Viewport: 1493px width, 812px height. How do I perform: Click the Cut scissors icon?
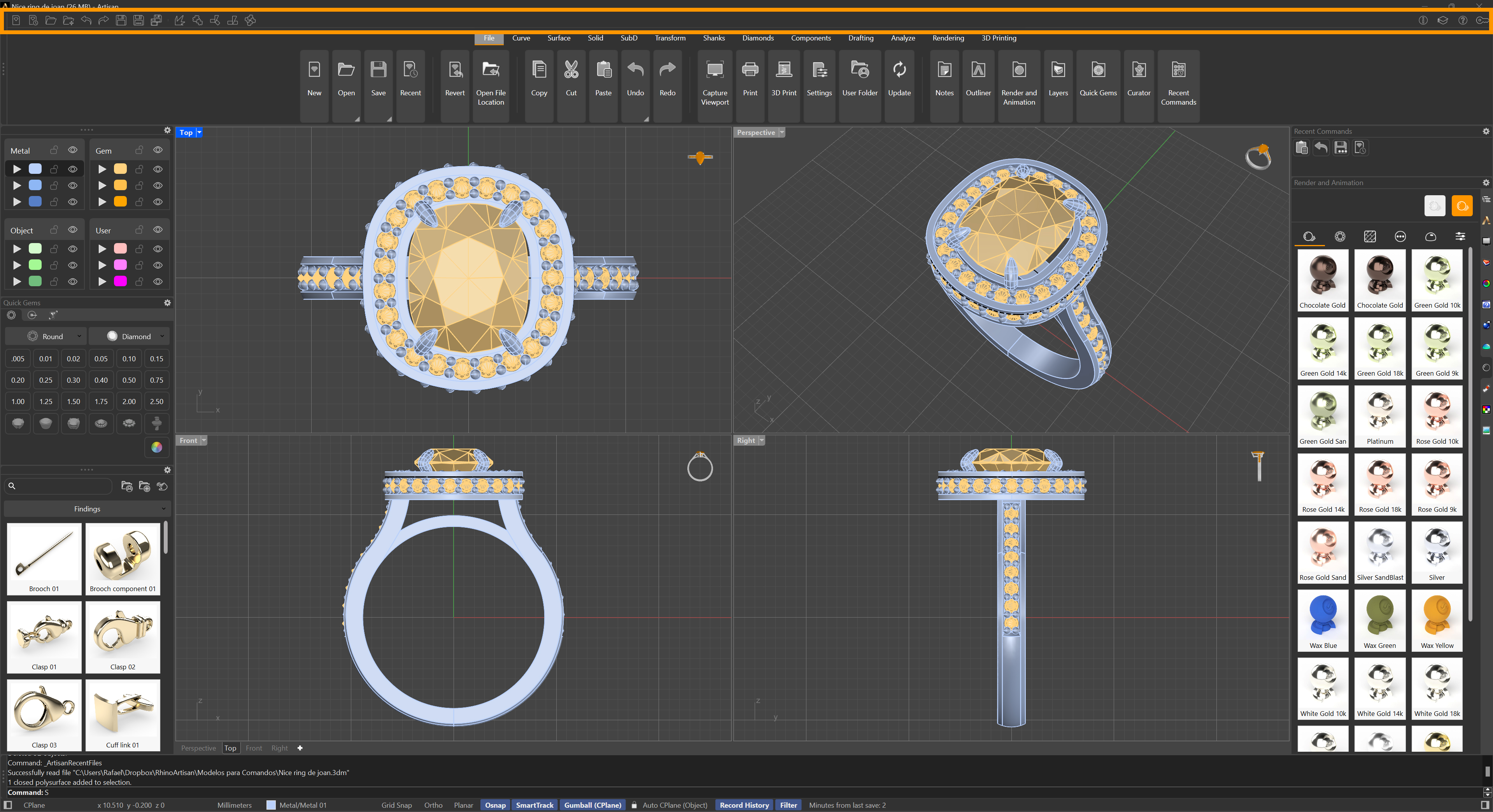click(571, 70)
